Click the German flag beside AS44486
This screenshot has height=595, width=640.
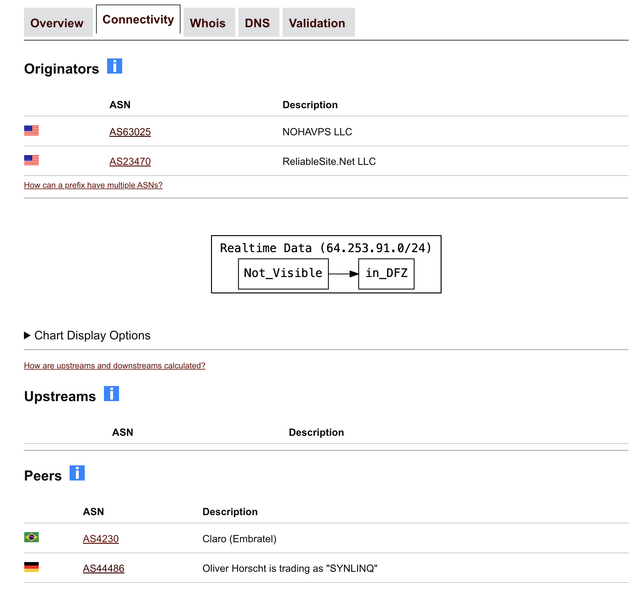[31, 567]
